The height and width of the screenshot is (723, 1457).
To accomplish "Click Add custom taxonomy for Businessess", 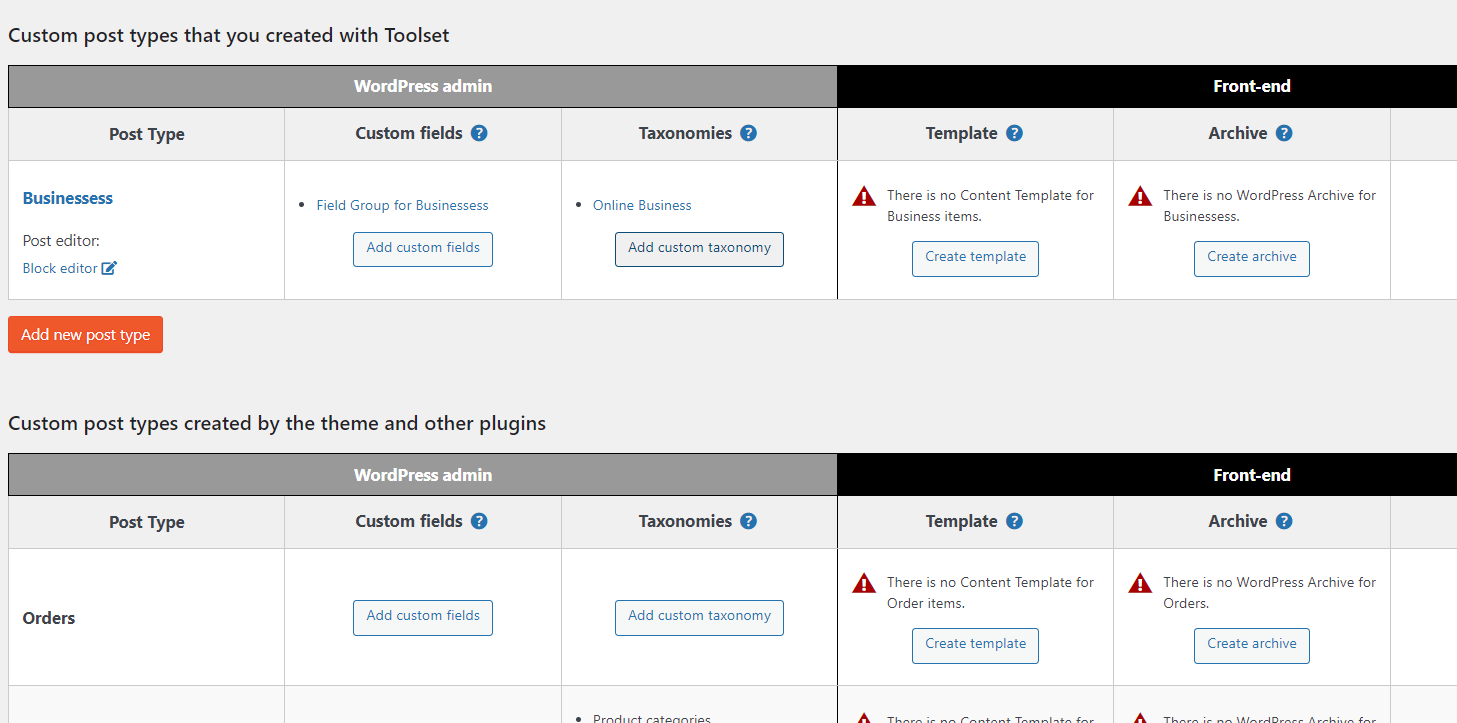I will tap(699, 248).
